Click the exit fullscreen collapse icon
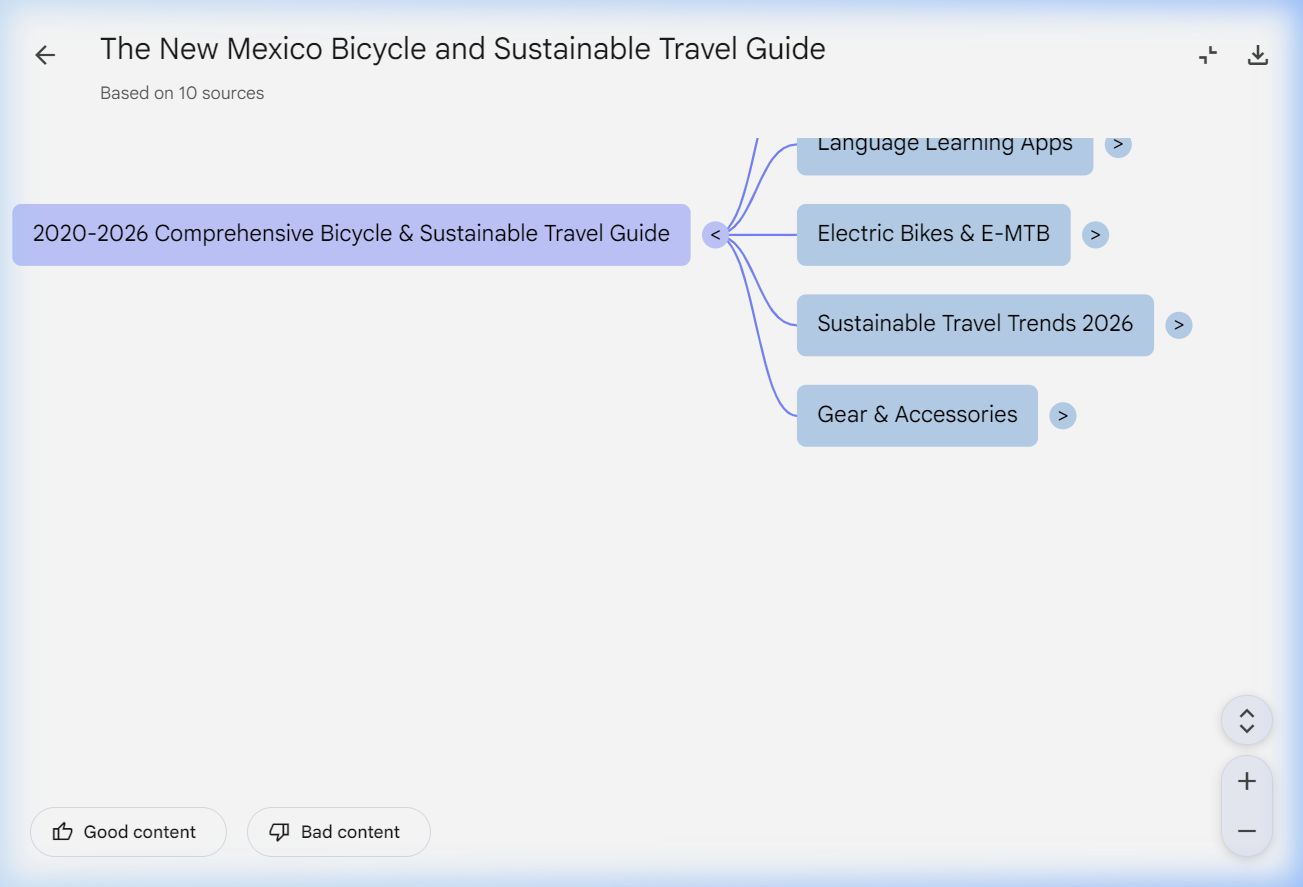Image resolution: width=1303 pixels, height=887 pixels. pyautogui.click(x=1208, y=55)
